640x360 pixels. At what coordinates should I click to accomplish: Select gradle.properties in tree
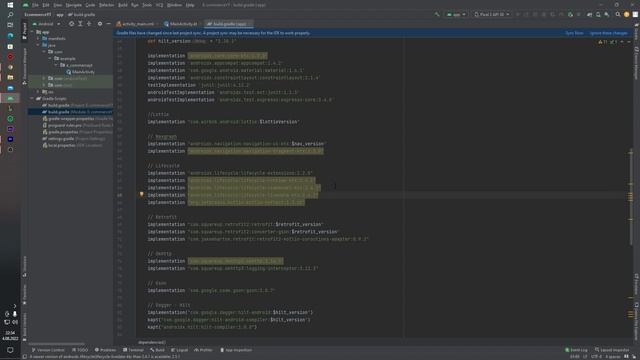tap(77, 132)
